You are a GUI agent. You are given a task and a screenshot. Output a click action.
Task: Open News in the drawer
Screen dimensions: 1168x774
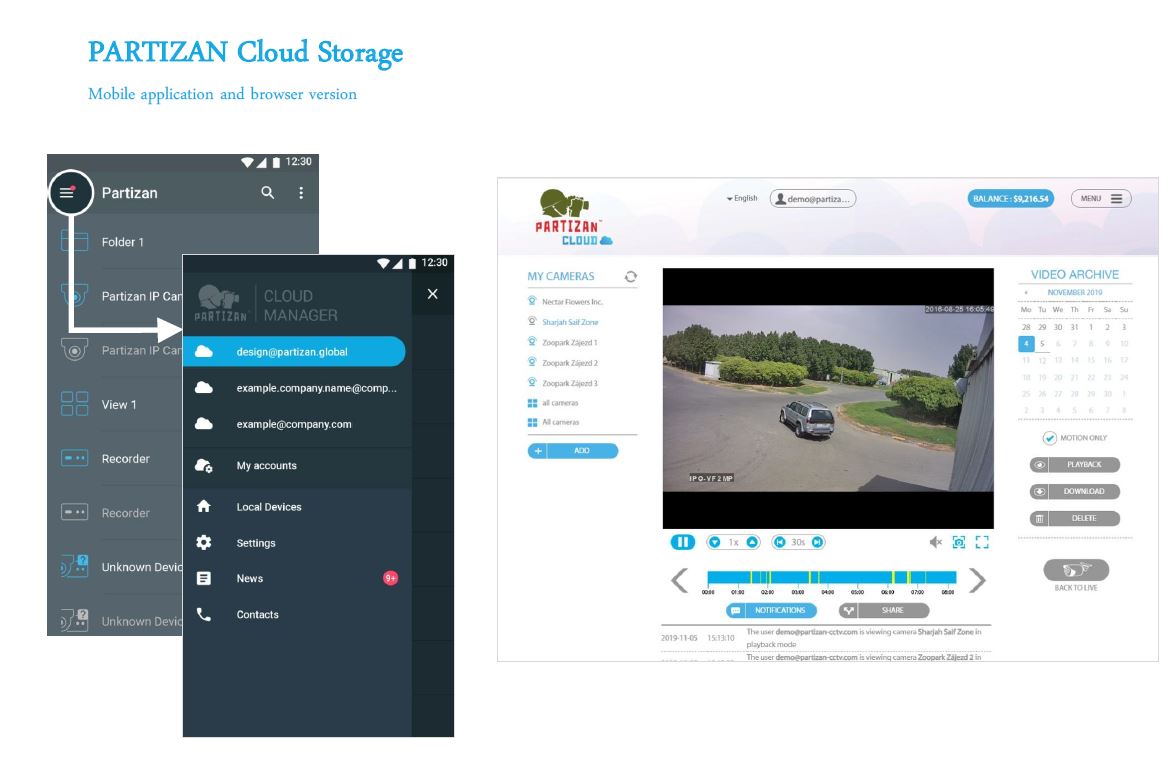tap(296, 578)
